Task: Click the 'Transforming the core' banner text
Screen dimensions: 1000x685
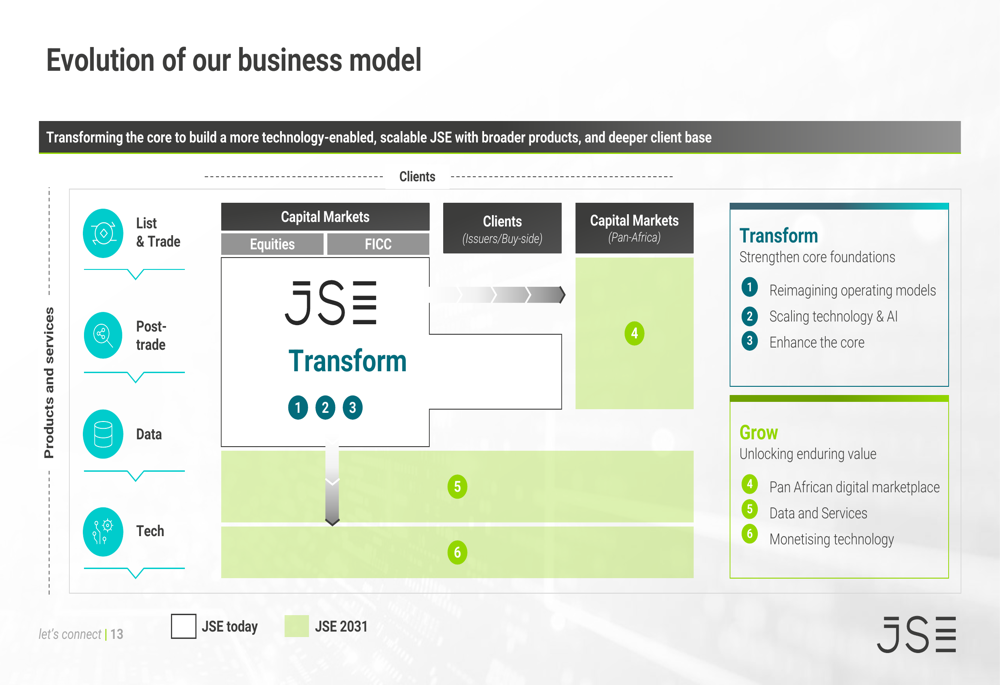Action: click(x=379, y=138)
